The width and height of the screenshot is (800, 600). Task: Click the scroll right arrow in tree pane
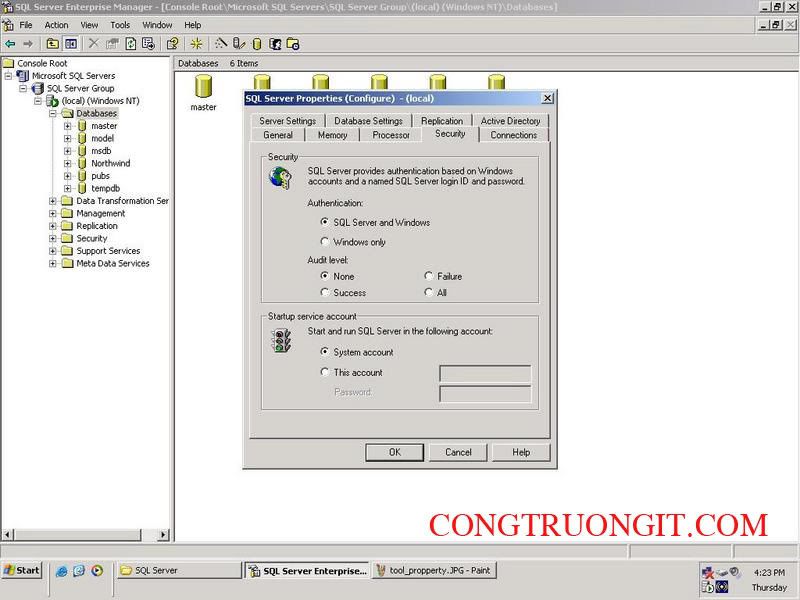tap(163, 535)
